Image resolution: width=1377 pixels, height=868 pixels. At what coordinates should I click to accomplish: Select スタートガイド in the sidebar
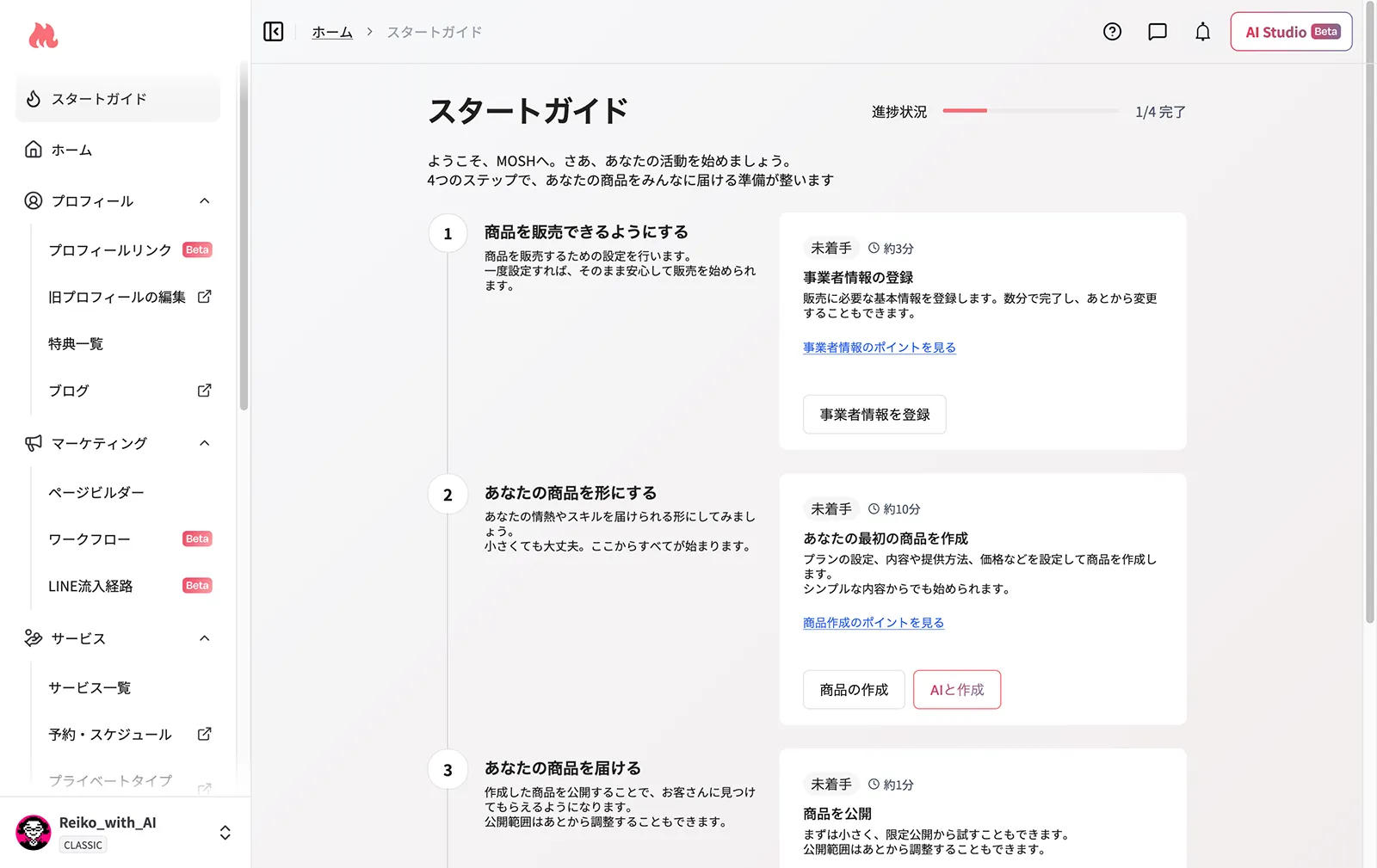pyautogui.click(x=118, y=99)
